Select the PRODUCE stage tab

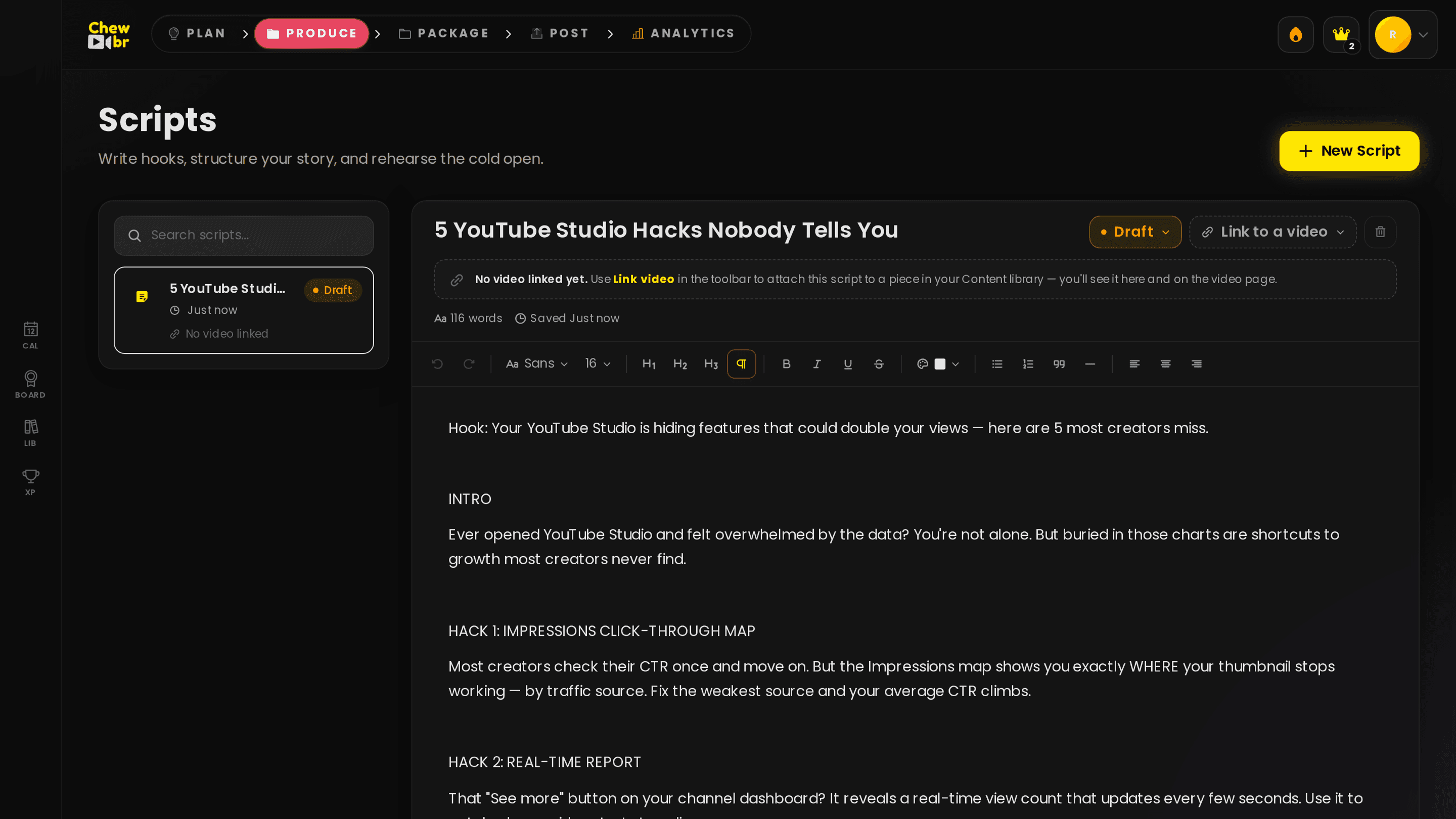coord(311,33)
